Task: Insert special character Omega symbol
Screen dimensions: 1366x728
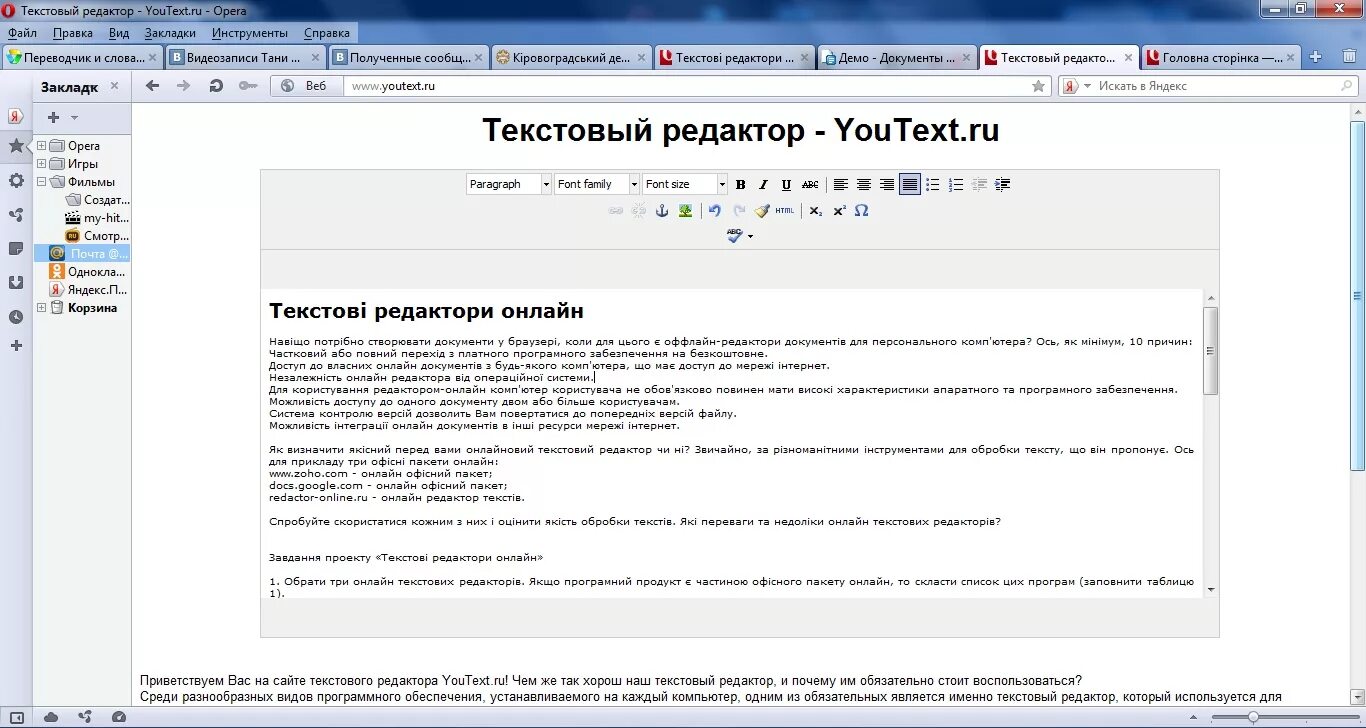Action: (862, 210)
